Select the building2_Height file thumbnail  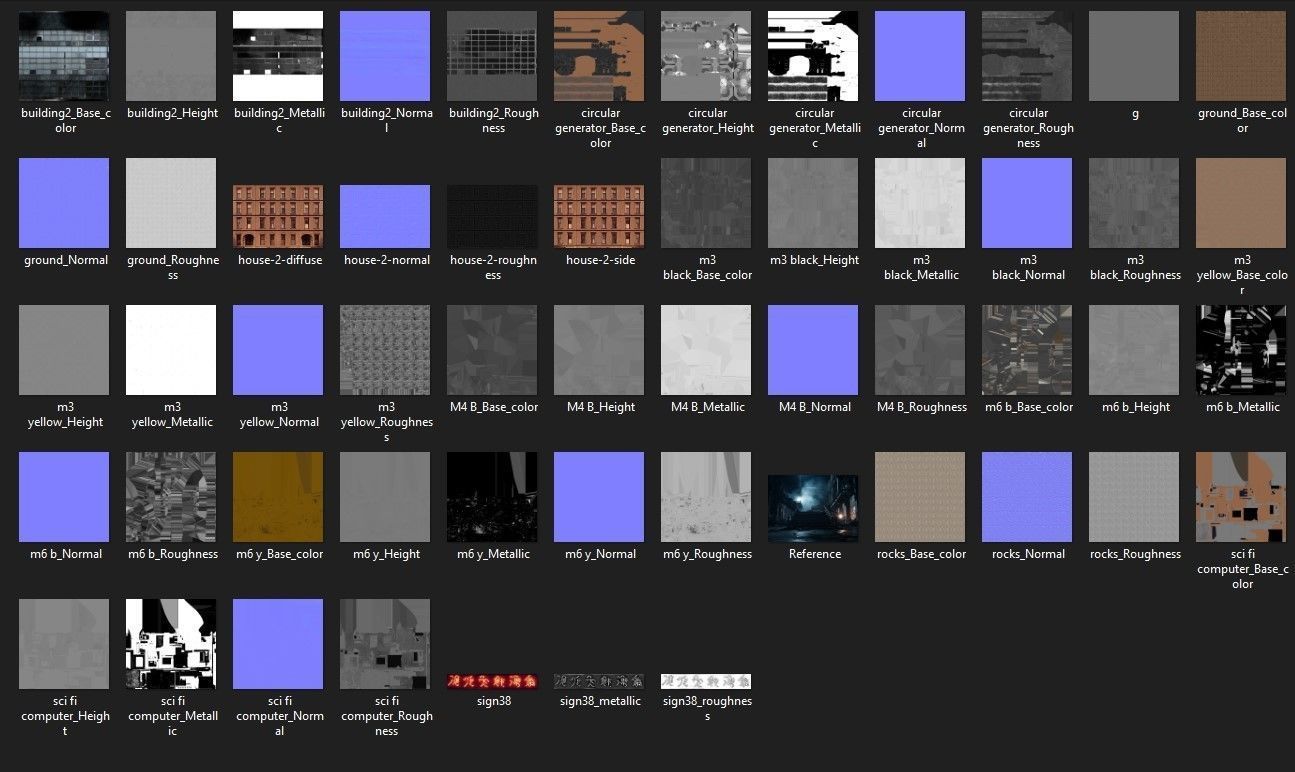171,56
